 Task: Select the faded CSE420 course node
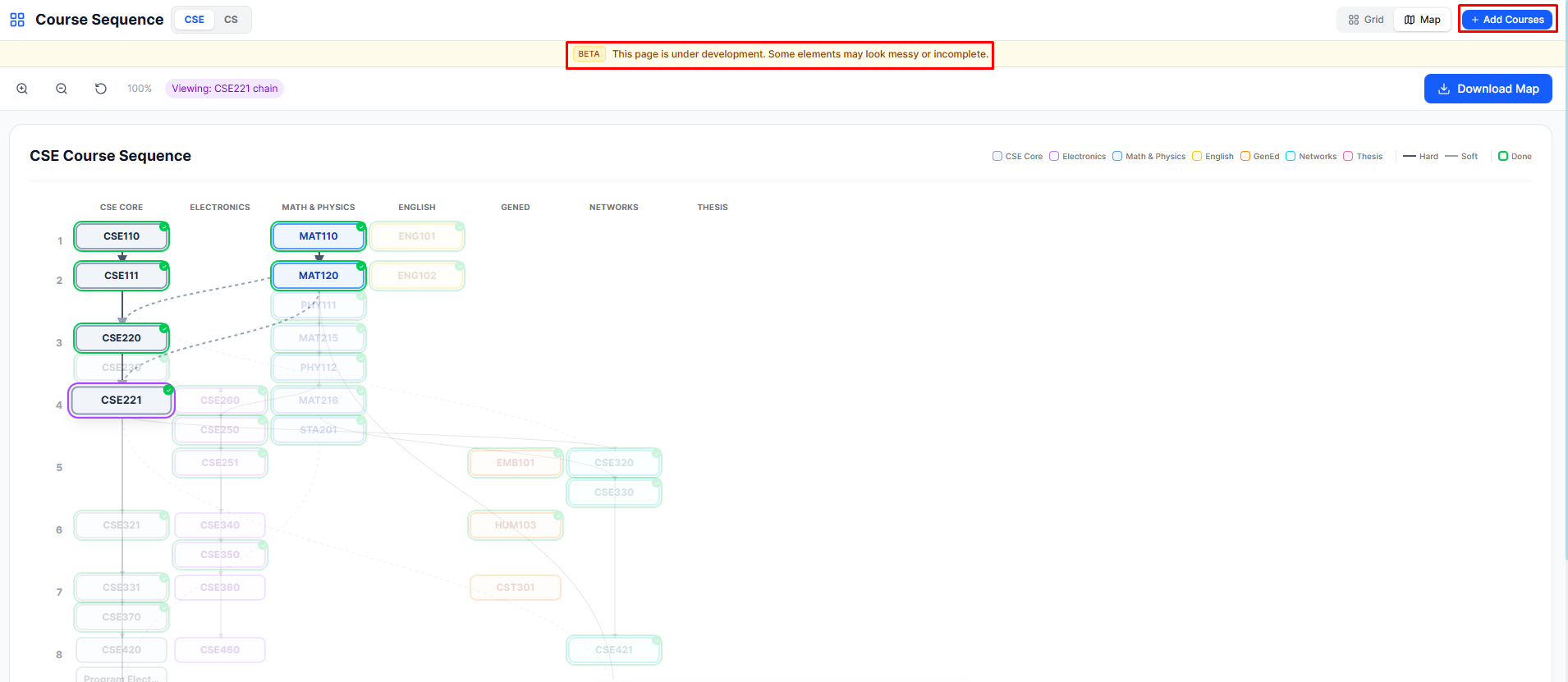pyautogui.click(x=121, y=650)
